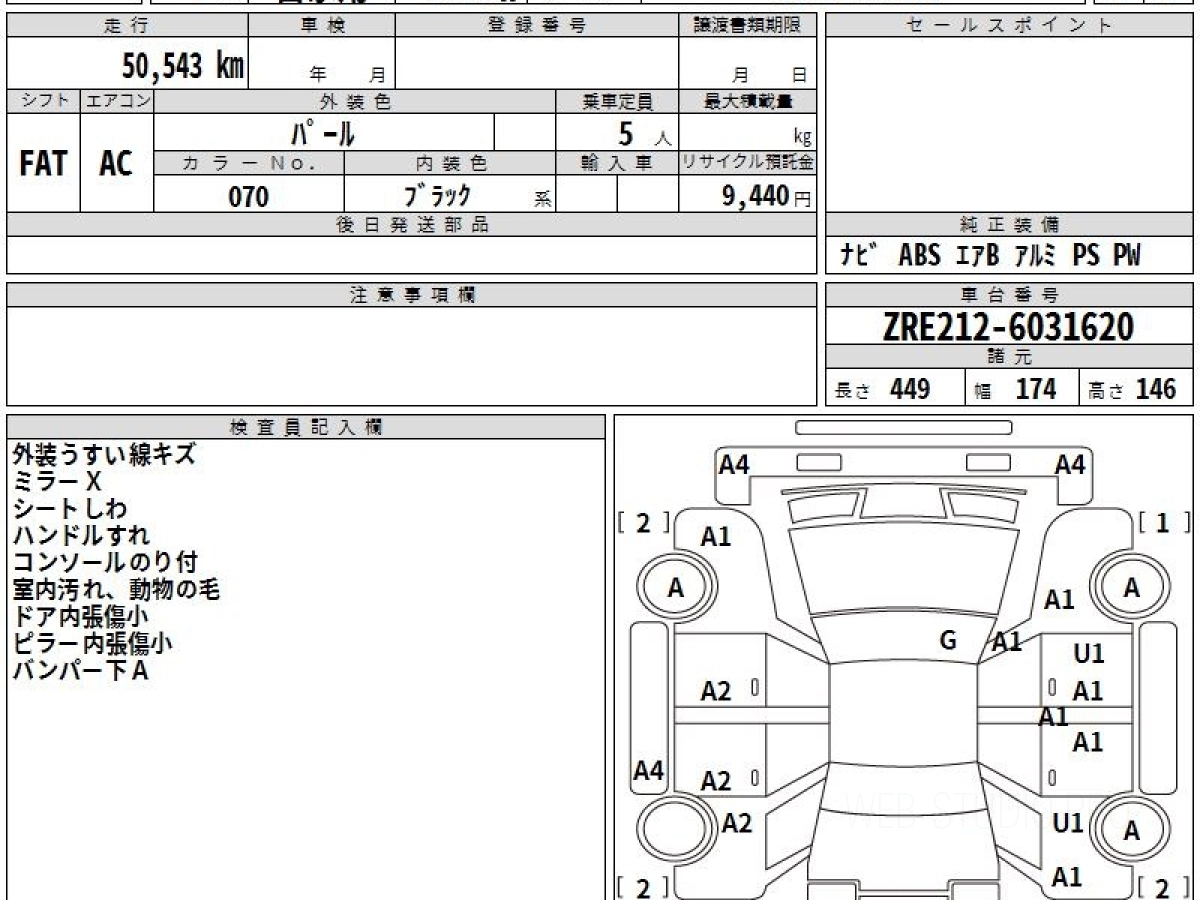Click the U1 mark near the front-right door
This screenshot has width=1200, height=900.
coord(1089,654)
